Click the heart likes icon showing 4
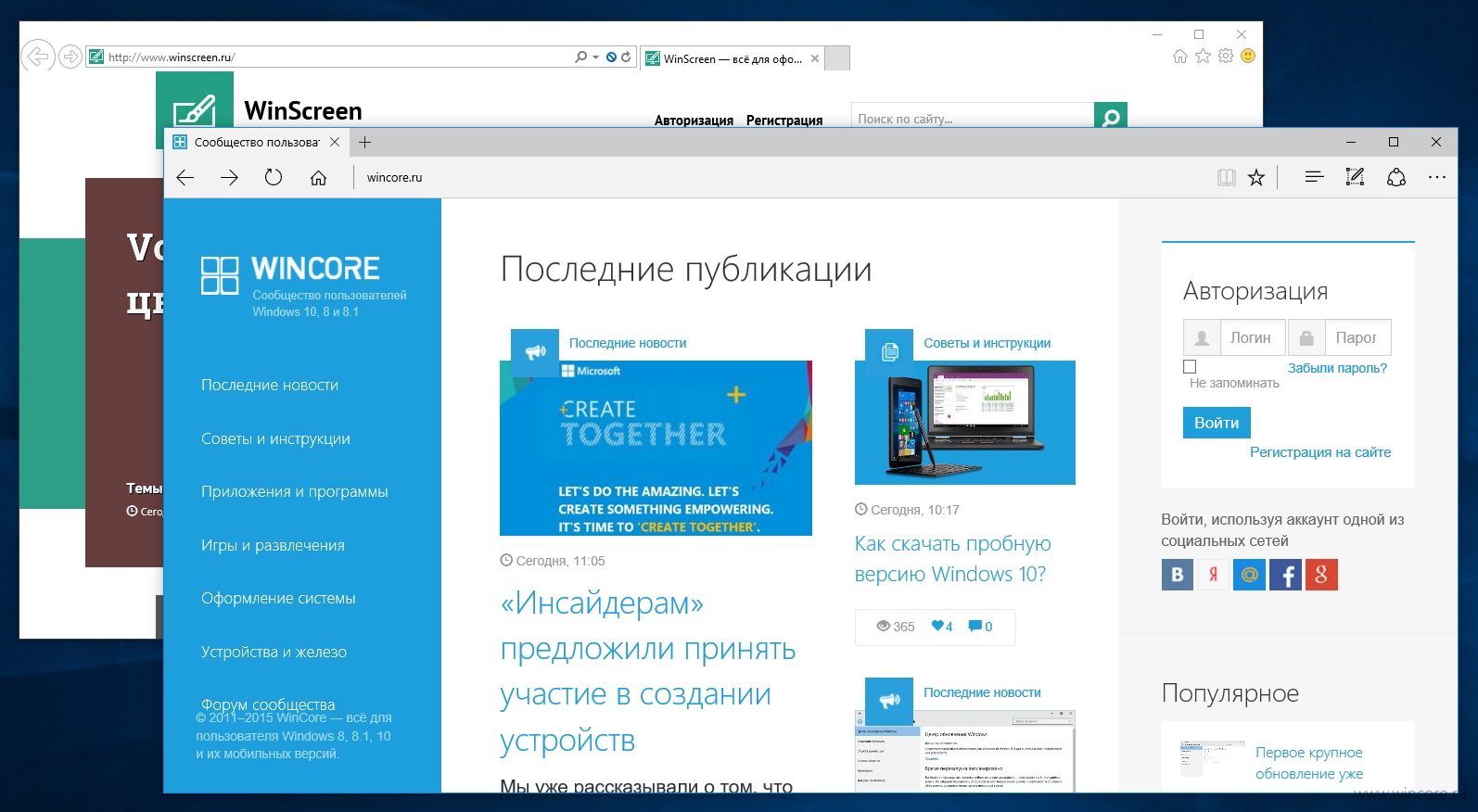Image resolution: width=1478 pixels, height=812 pixels. pos(937,626)
